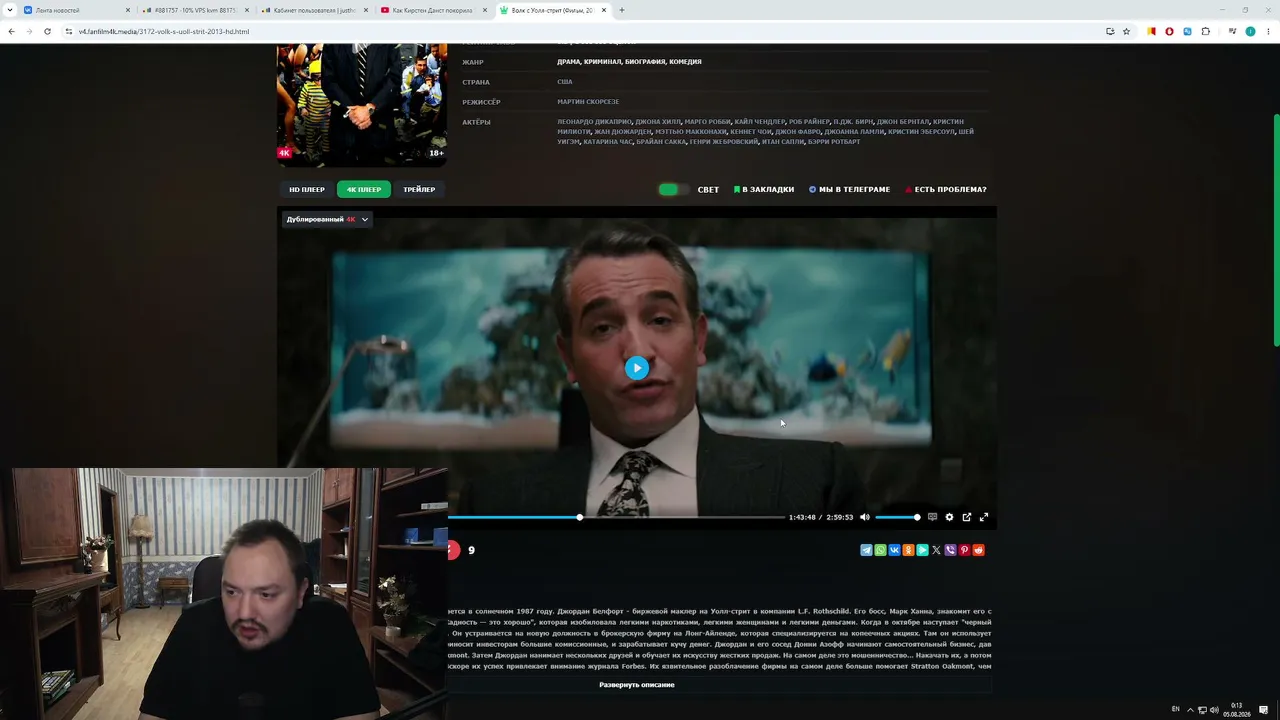Viewport: 1280px width, 720px height.
Task: Click the МАРТИН СКОРСЕЗЕ director link
Action: (588, 102)
